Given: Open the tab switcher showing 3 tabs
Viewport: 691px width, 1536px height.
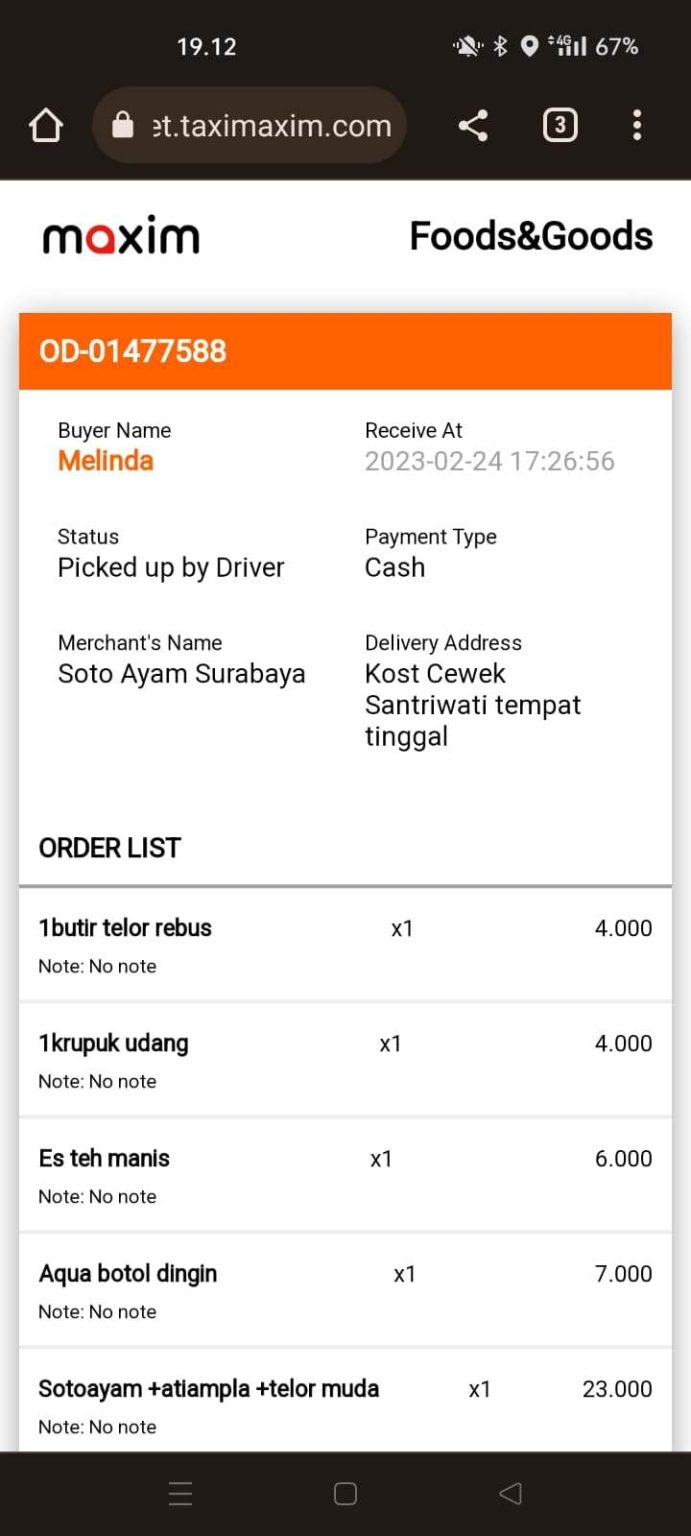Looking at the screenshot, I should pyautogui.click(x=560, y=125).
